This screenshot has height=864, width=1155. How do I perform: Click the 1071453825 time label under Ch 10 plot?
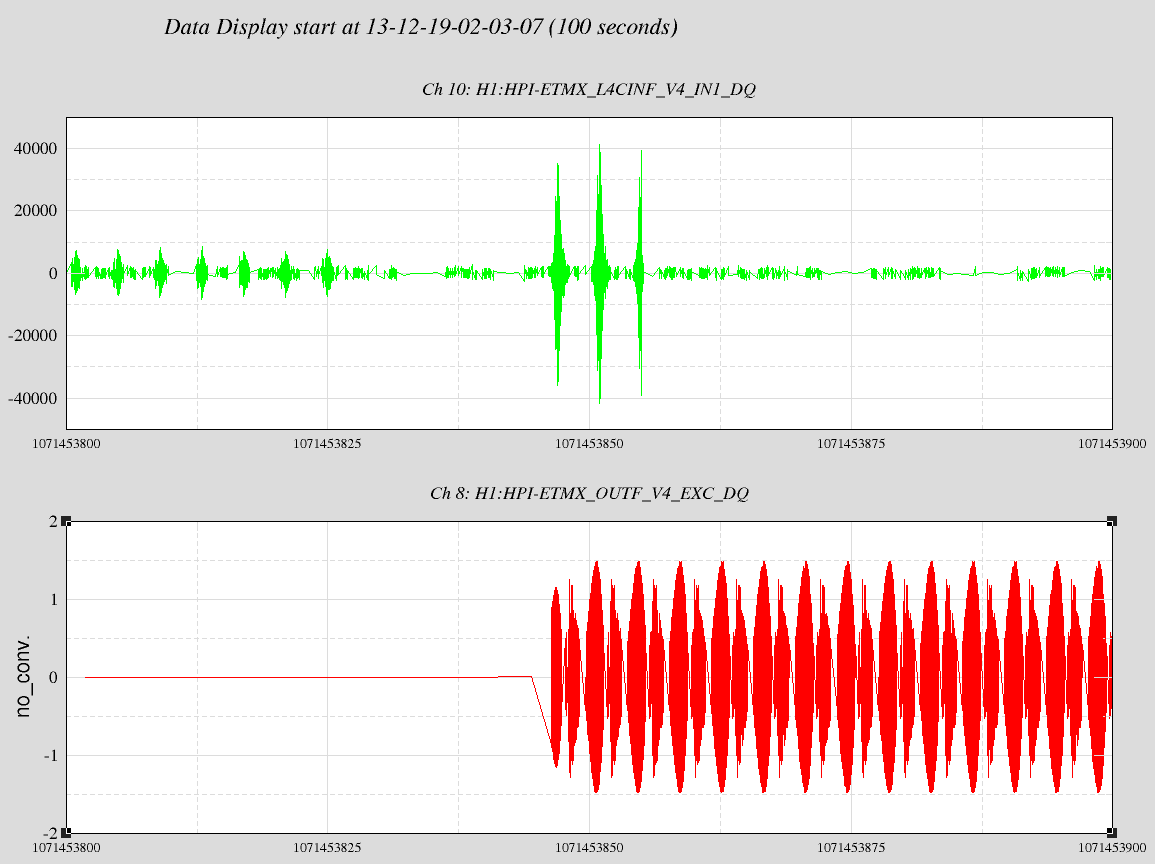click(327, 443)
